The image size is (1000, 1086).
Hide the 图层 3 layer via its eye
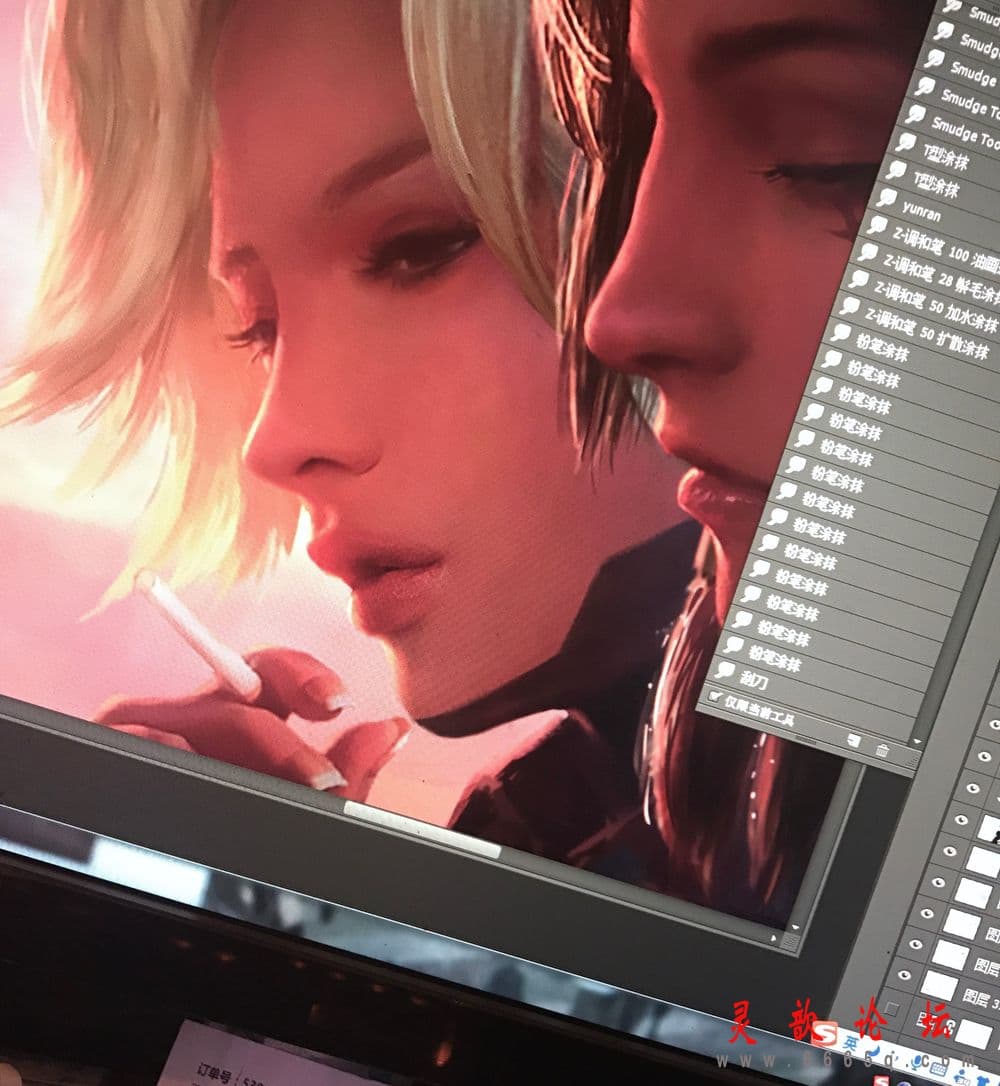click(904, 974)
